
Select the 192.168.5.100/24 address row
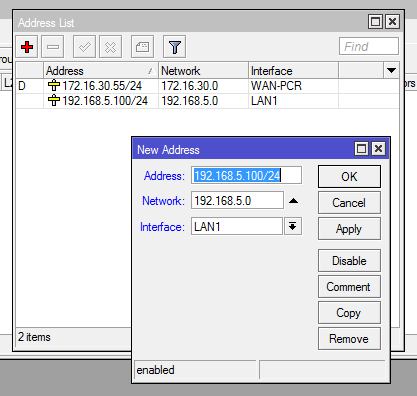(x=207, y=101)
